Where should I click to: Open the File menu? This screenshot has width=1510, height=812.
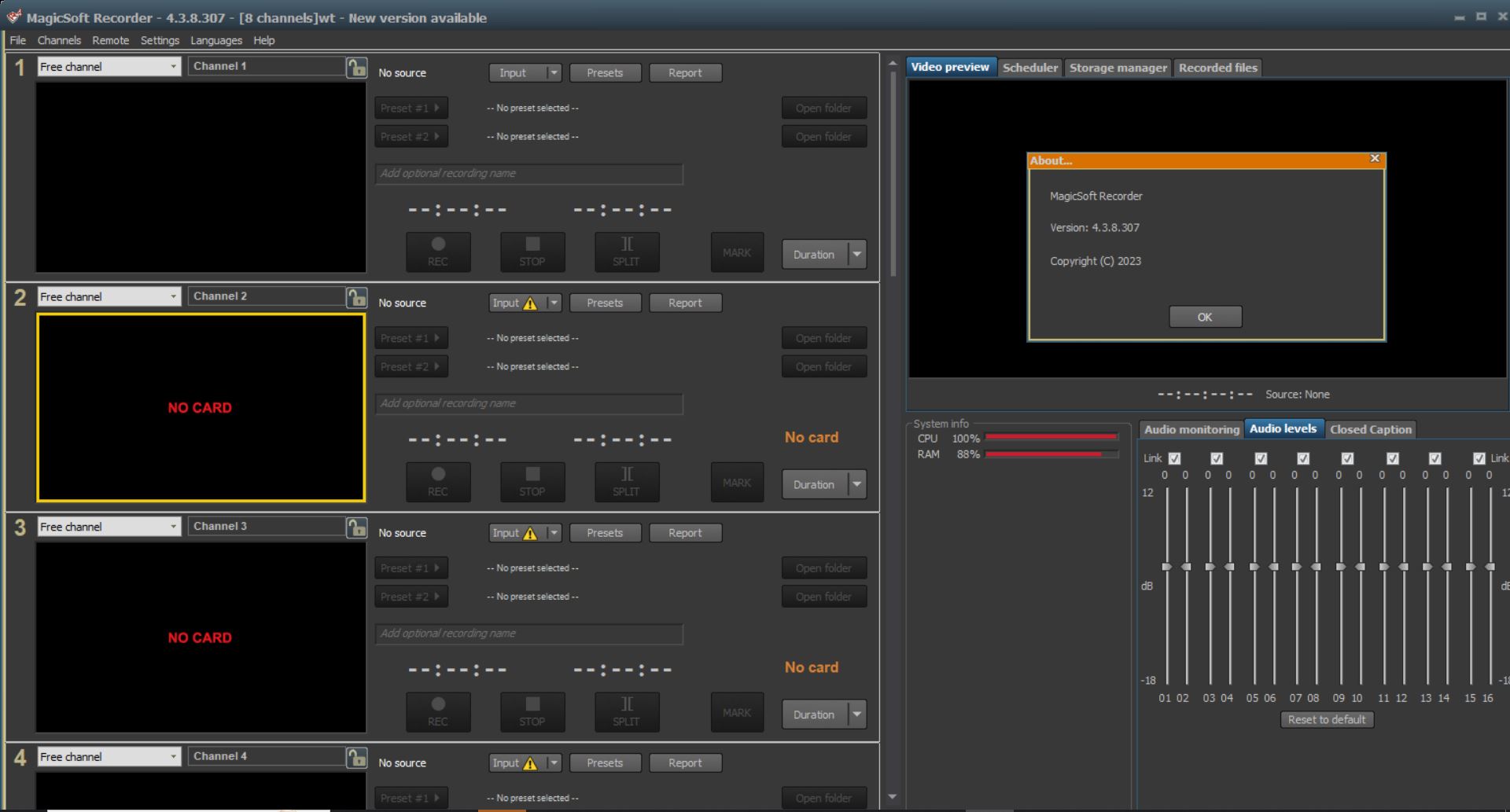(17, 40)
